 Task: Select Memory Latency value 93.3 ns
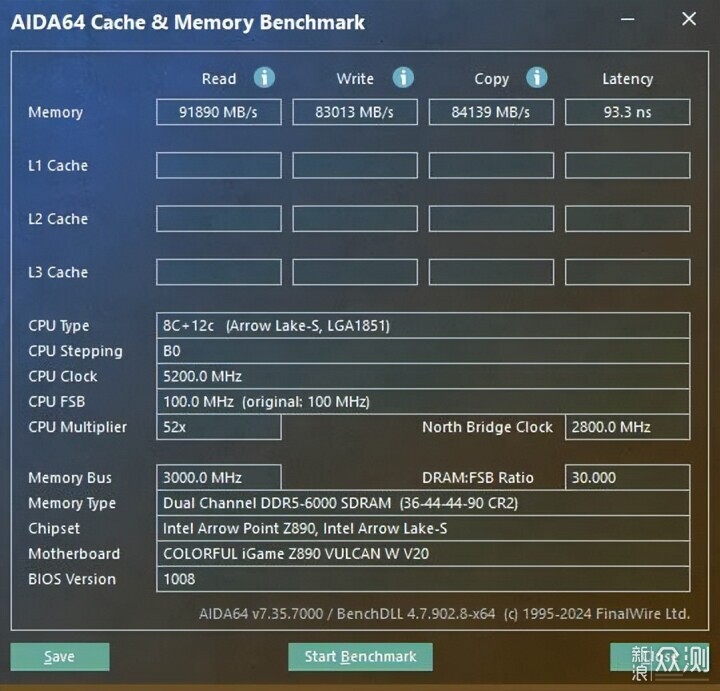[627, 112]
